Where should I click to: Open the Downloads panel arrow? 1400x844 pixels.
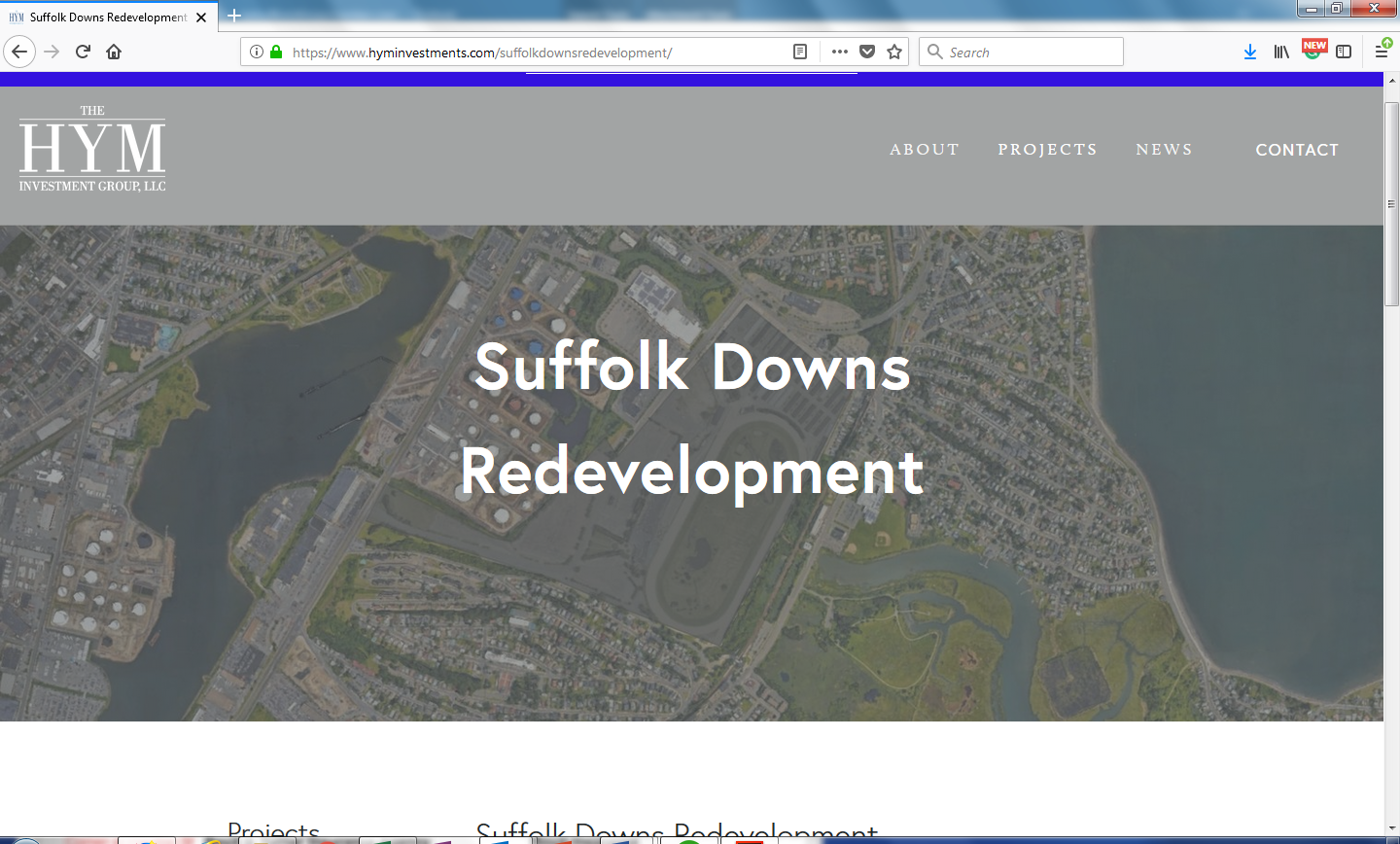coord(1250,52)
